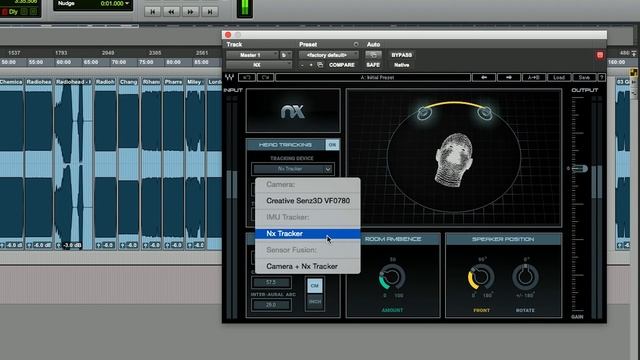Click the right speaker icon in room view

484,113
